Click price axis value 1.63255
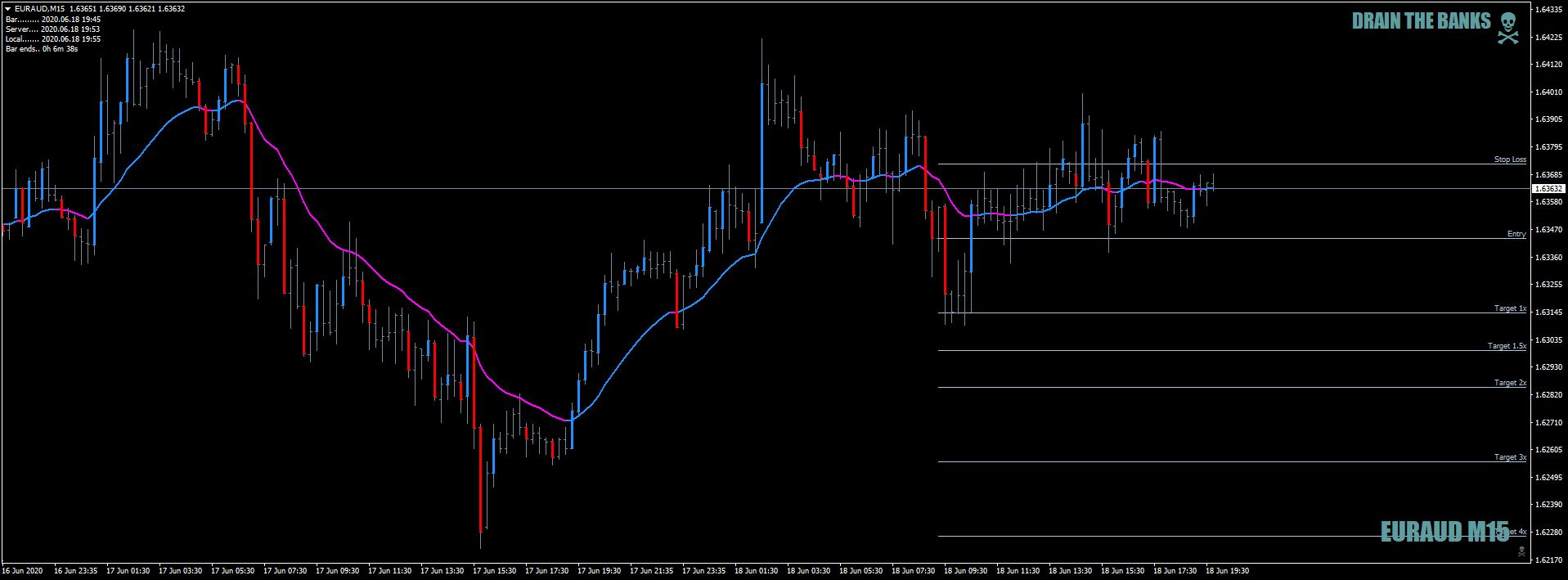Viewport: 1568px width, 580px height. [1550, 285]
